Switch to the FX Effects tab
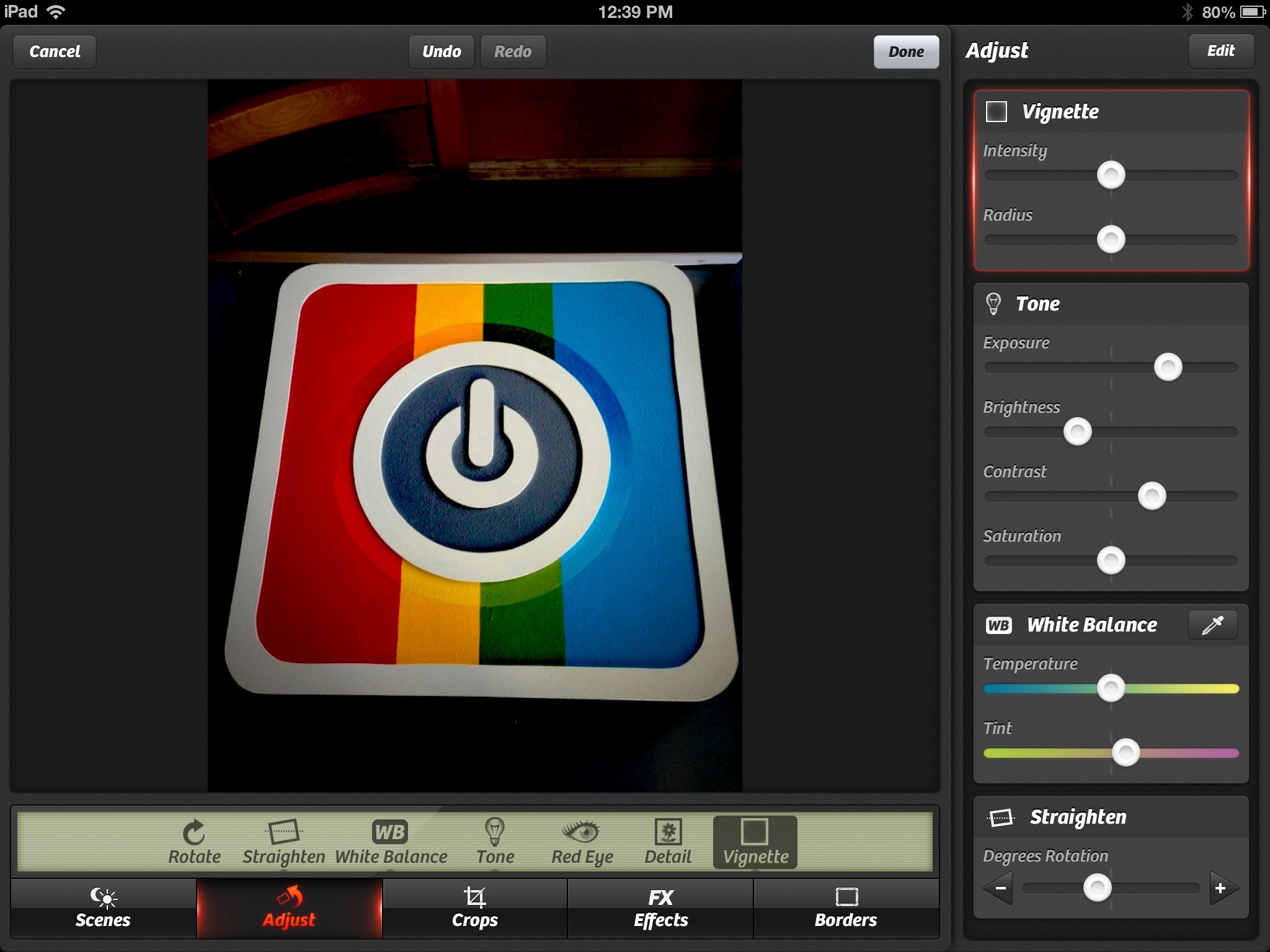The height and width of the screenshot is (952, 1270). [x=660, y=909]
